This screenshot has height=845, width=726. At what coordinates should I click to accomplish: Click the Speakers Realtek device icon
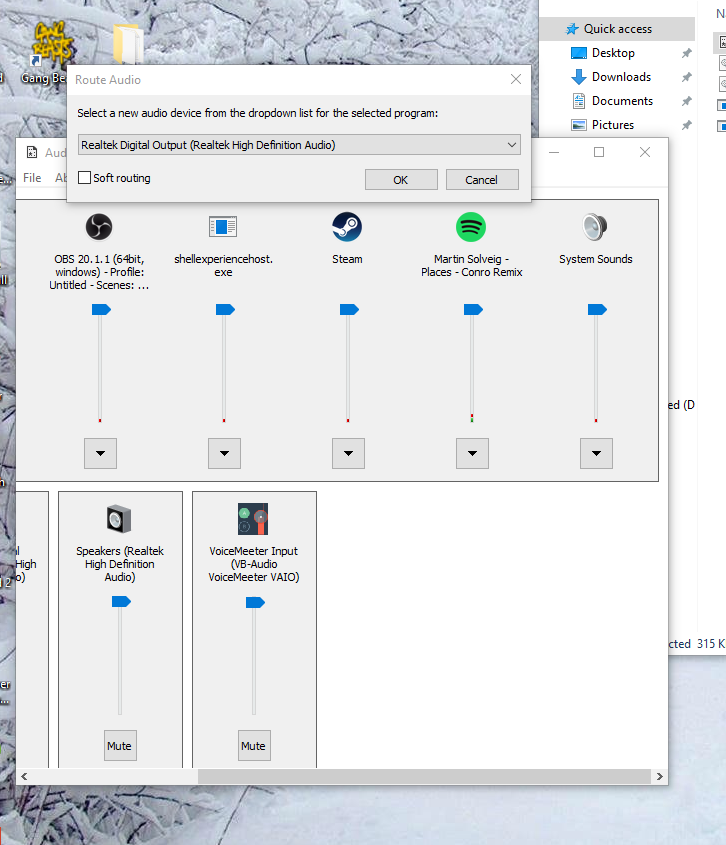coord(119,519)
